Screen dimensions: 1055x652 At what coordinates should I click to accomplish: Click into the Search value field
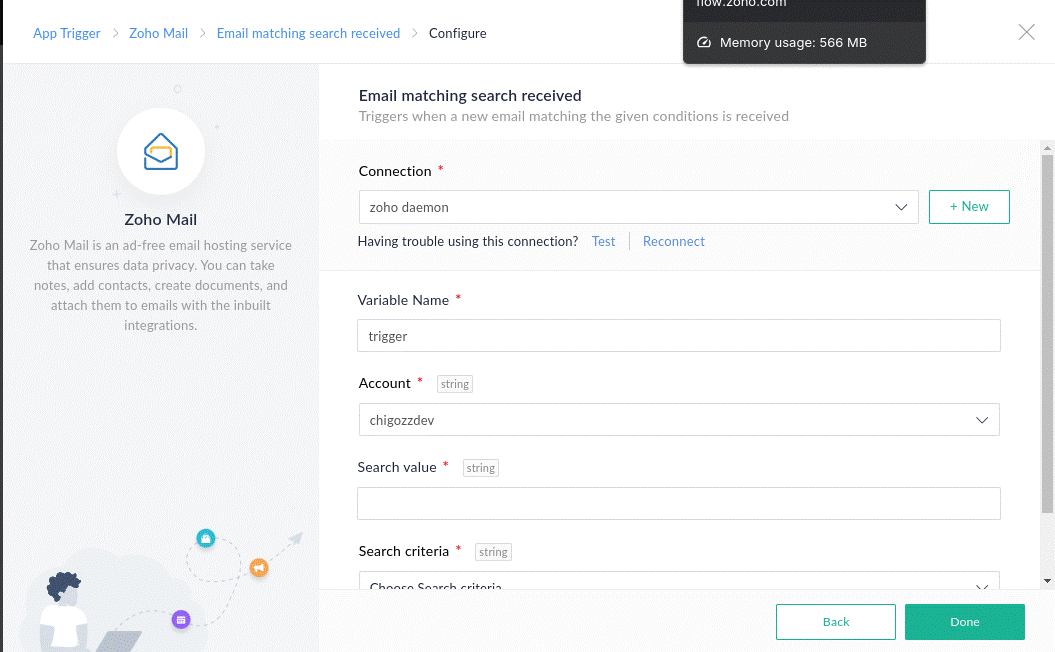click(x=678, y=503)
